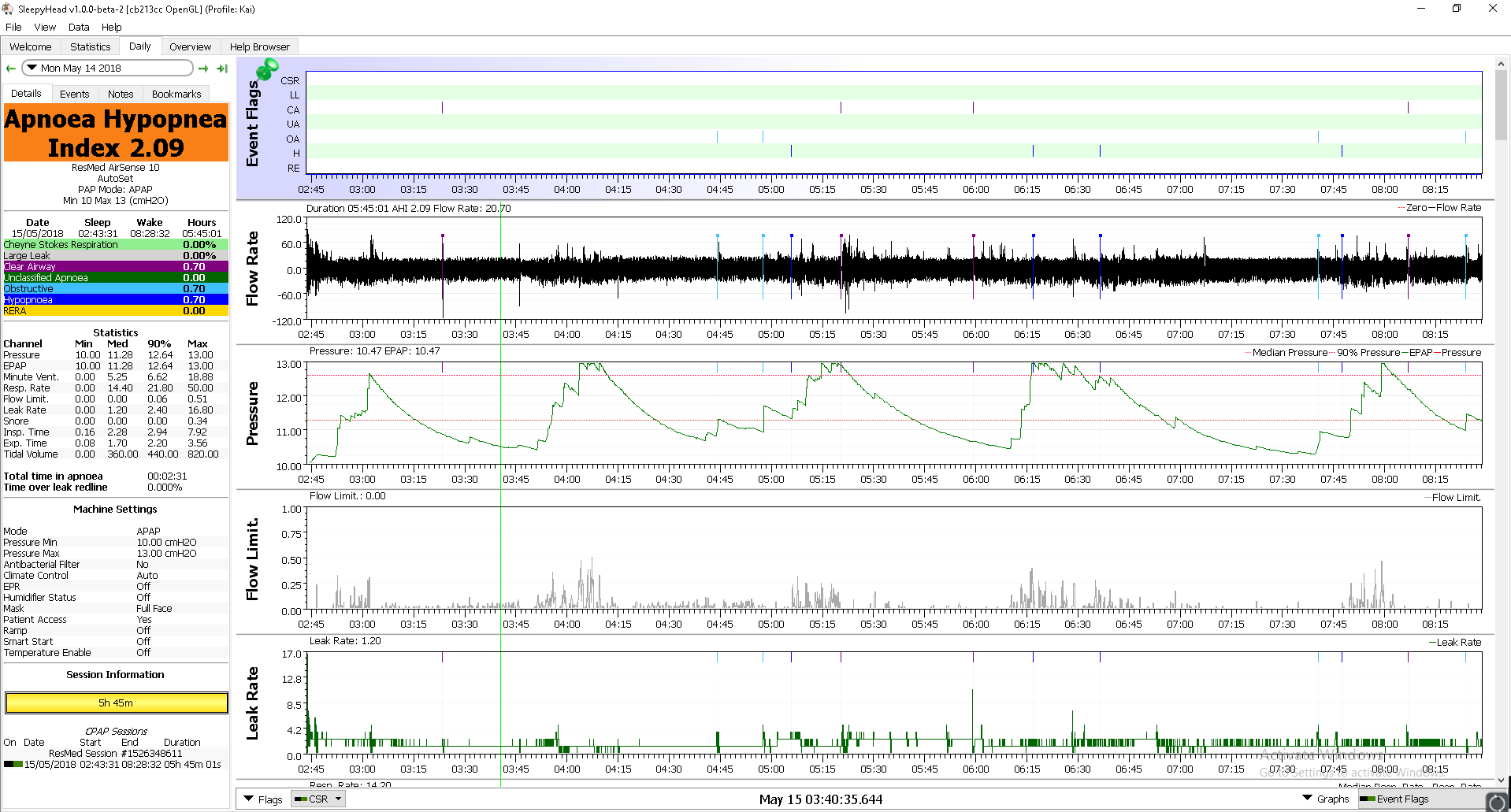Open the Mon May 14 2018 date dropdown
Image resolution: width=1511 pixels, height=812 pixels.
click(107, 69)
